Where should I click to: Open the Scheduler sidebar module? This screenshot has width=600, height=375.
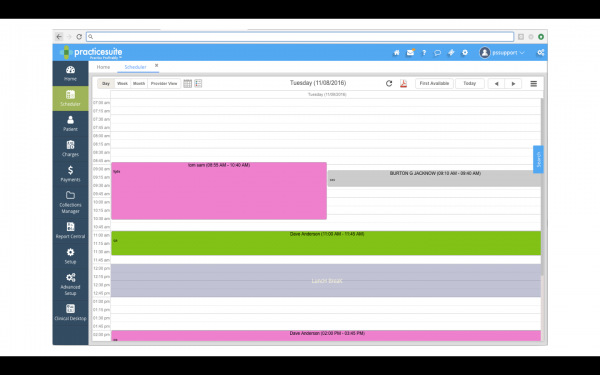point(70,98)
